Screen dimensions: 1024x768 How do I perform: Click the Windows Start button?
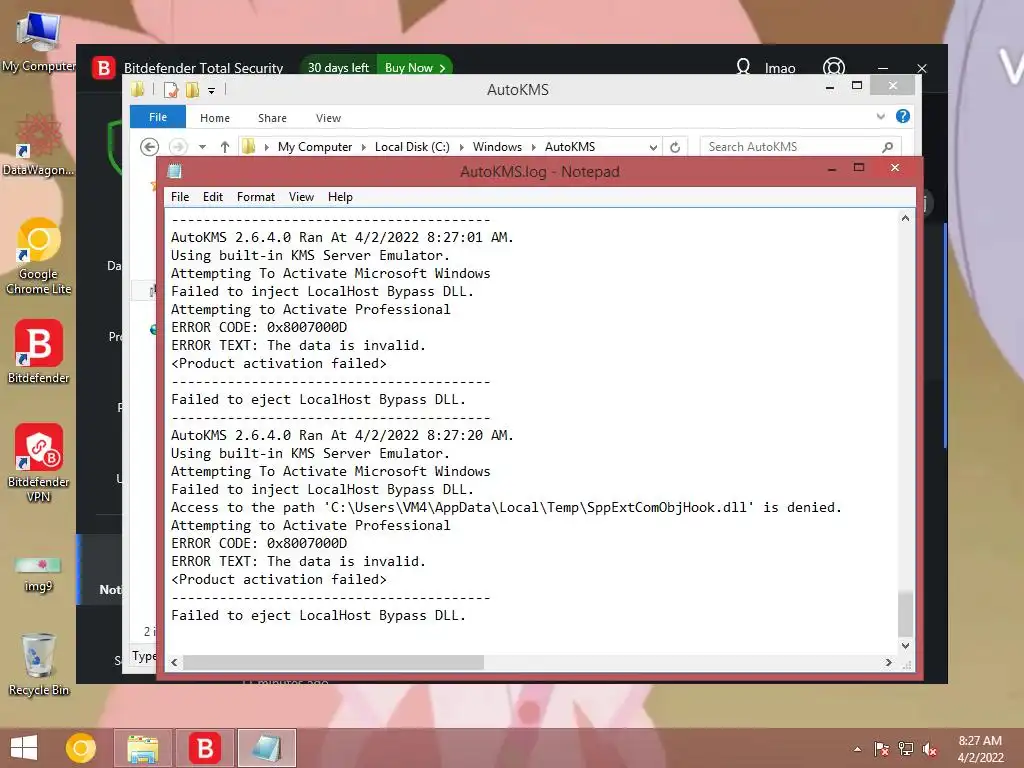(x=24, y=748)
